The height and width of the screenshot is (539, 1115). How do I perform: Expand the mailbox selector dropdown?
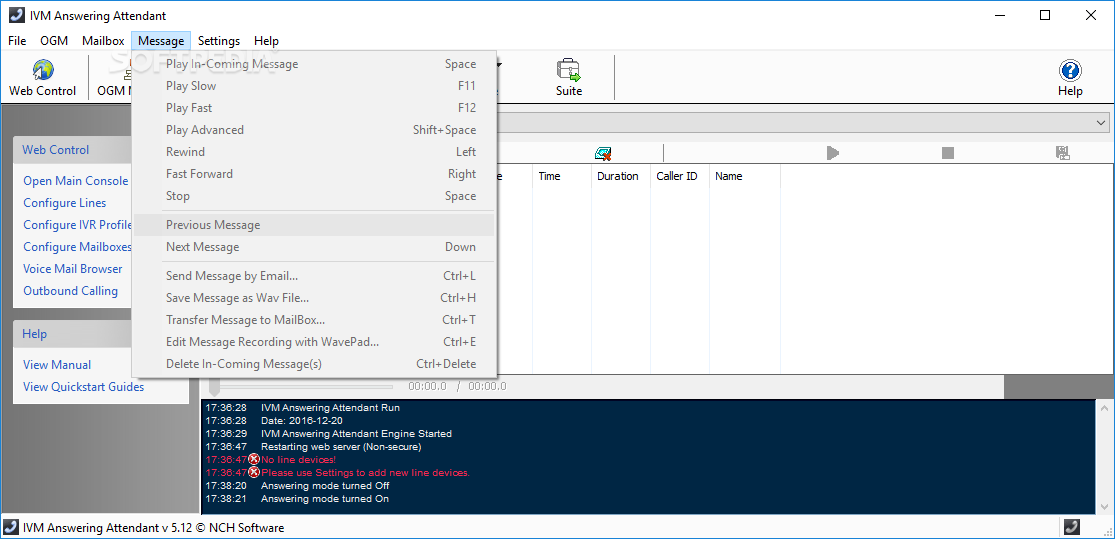click(1101, 123)
